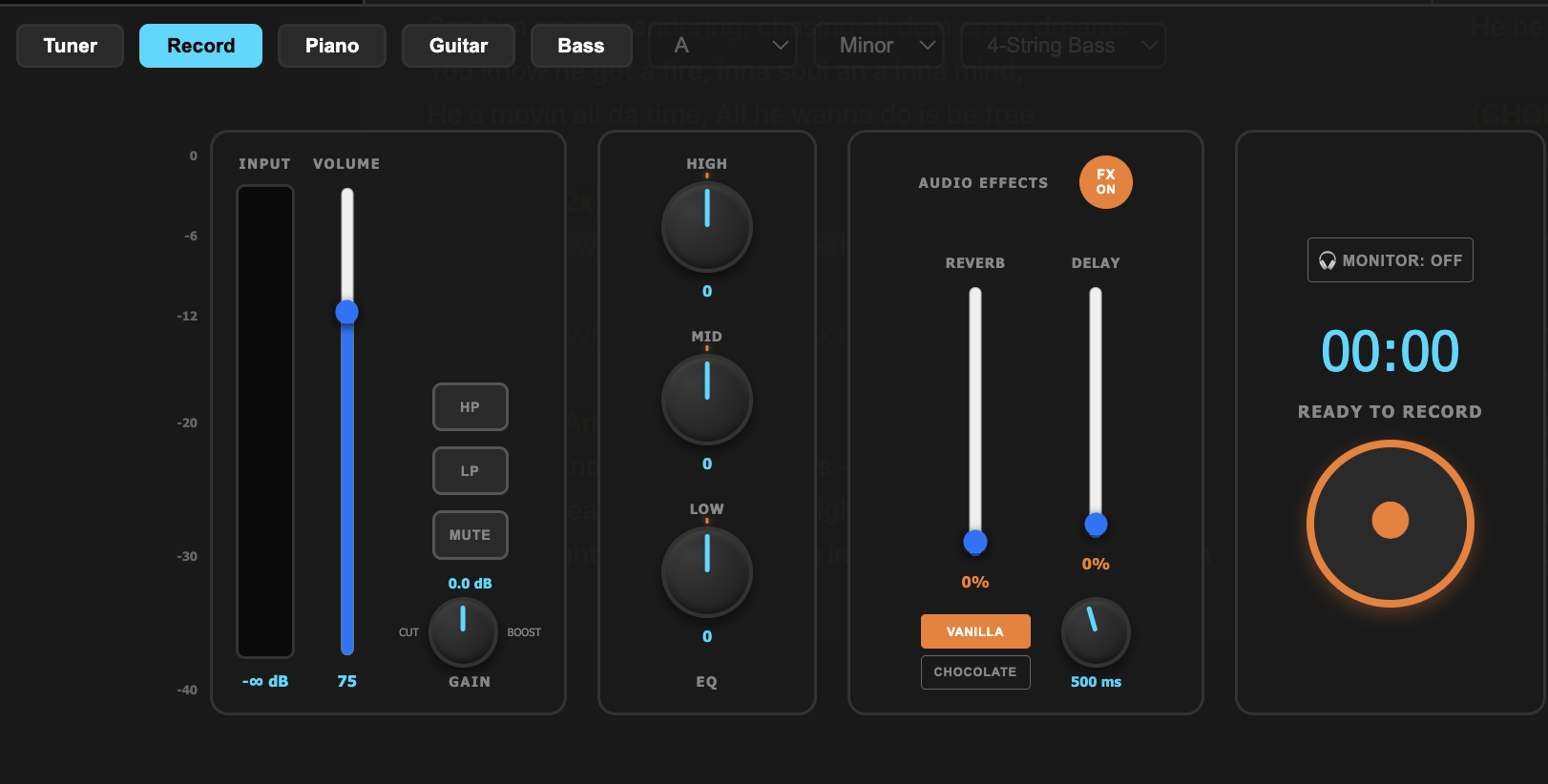Click the orange record button
Screen dimensions: 1548x784
(1390, 523)
